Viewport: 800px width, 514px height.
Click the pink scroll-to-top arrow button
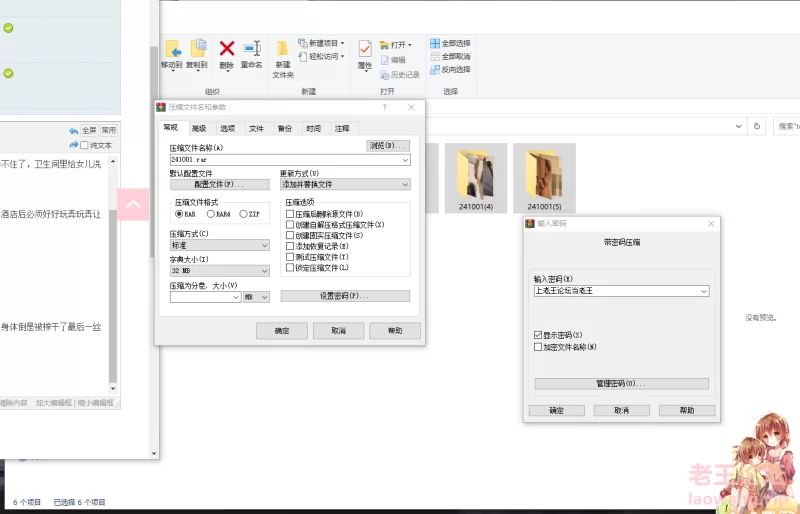click(133, 205)
